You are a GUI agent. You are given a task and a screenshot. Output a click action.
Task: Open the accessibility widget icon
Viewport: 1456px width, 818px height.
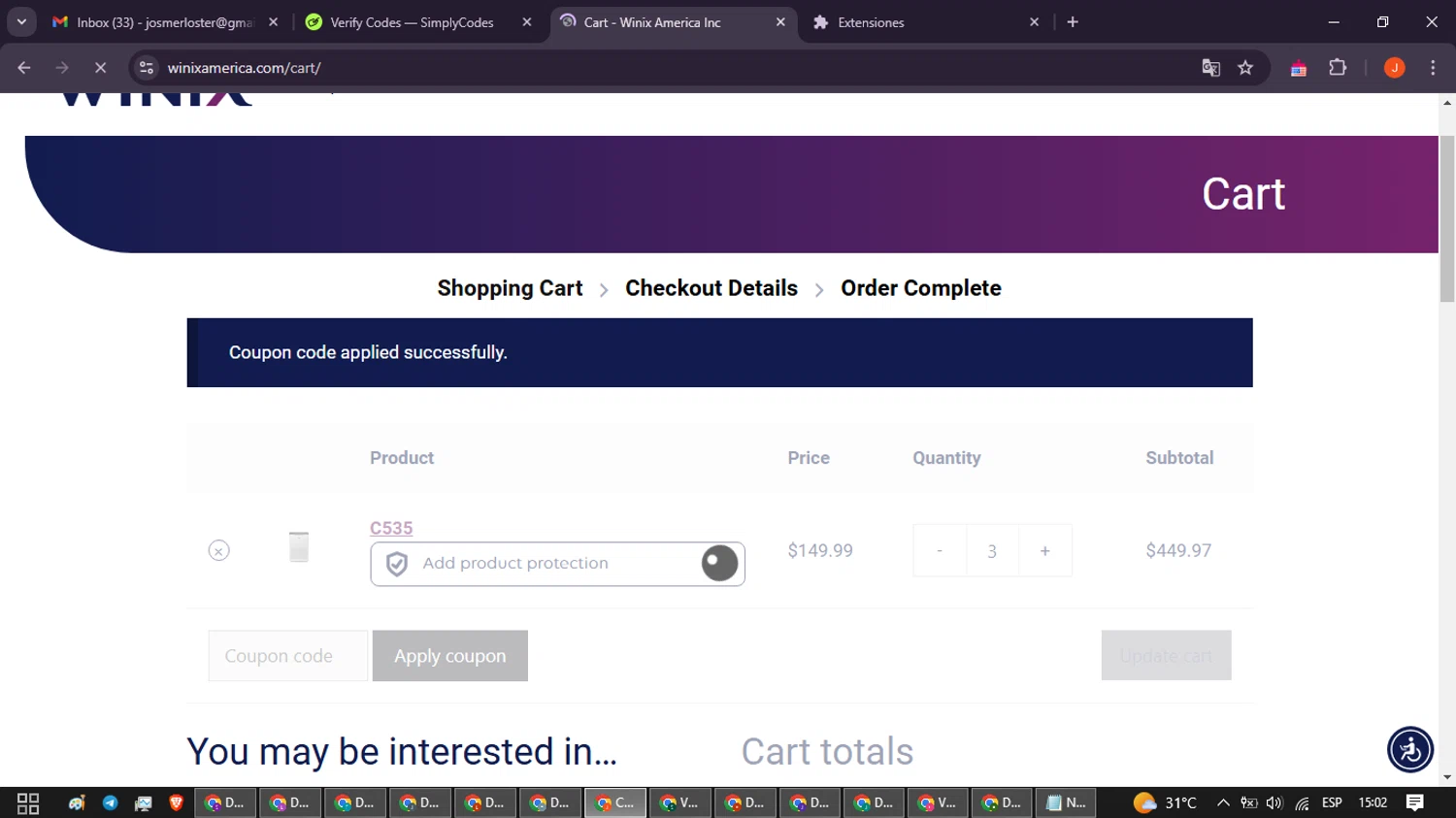pos(1410,750)
